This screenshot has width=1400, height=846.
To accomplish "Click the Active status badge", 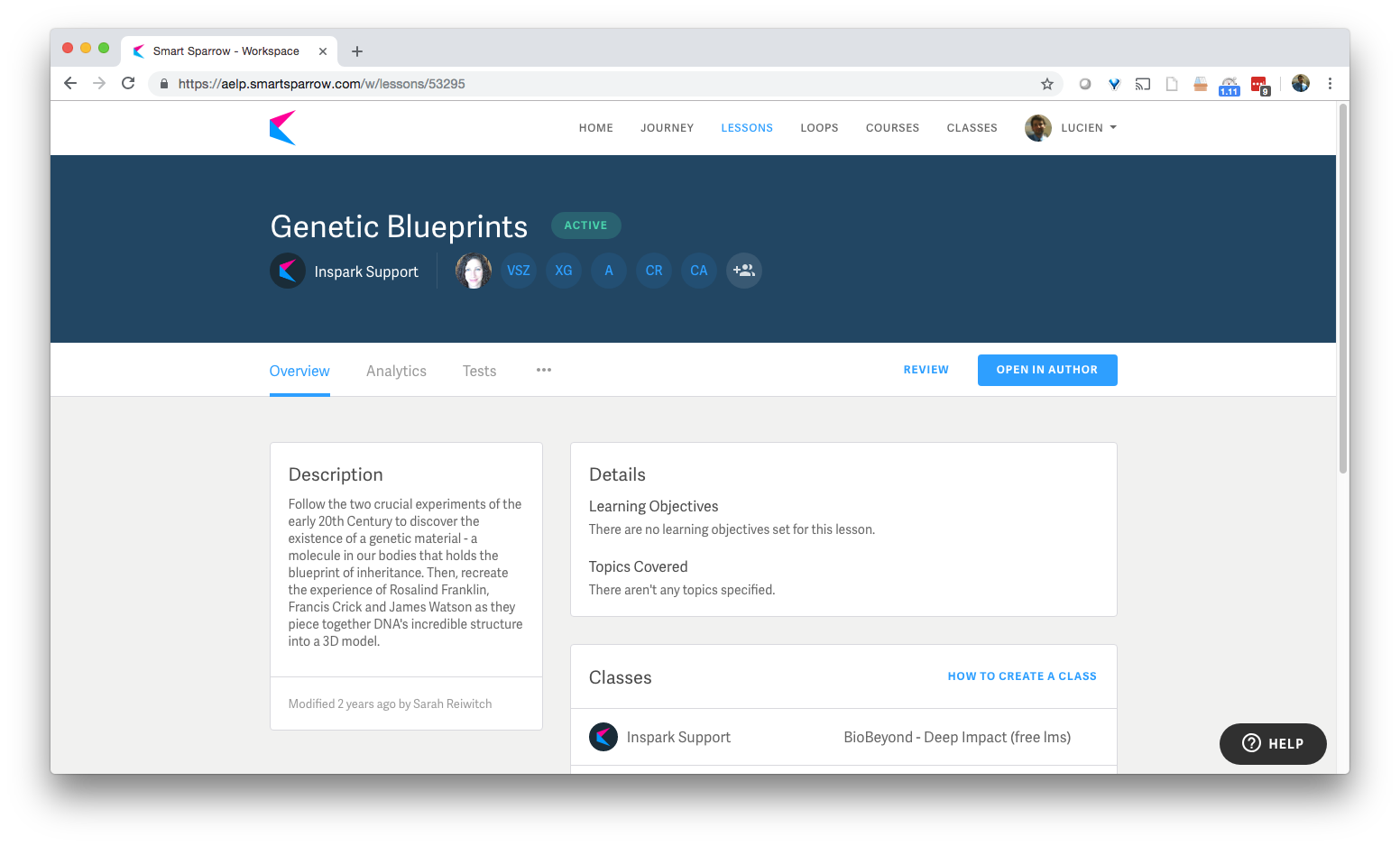I will [586, 225].
